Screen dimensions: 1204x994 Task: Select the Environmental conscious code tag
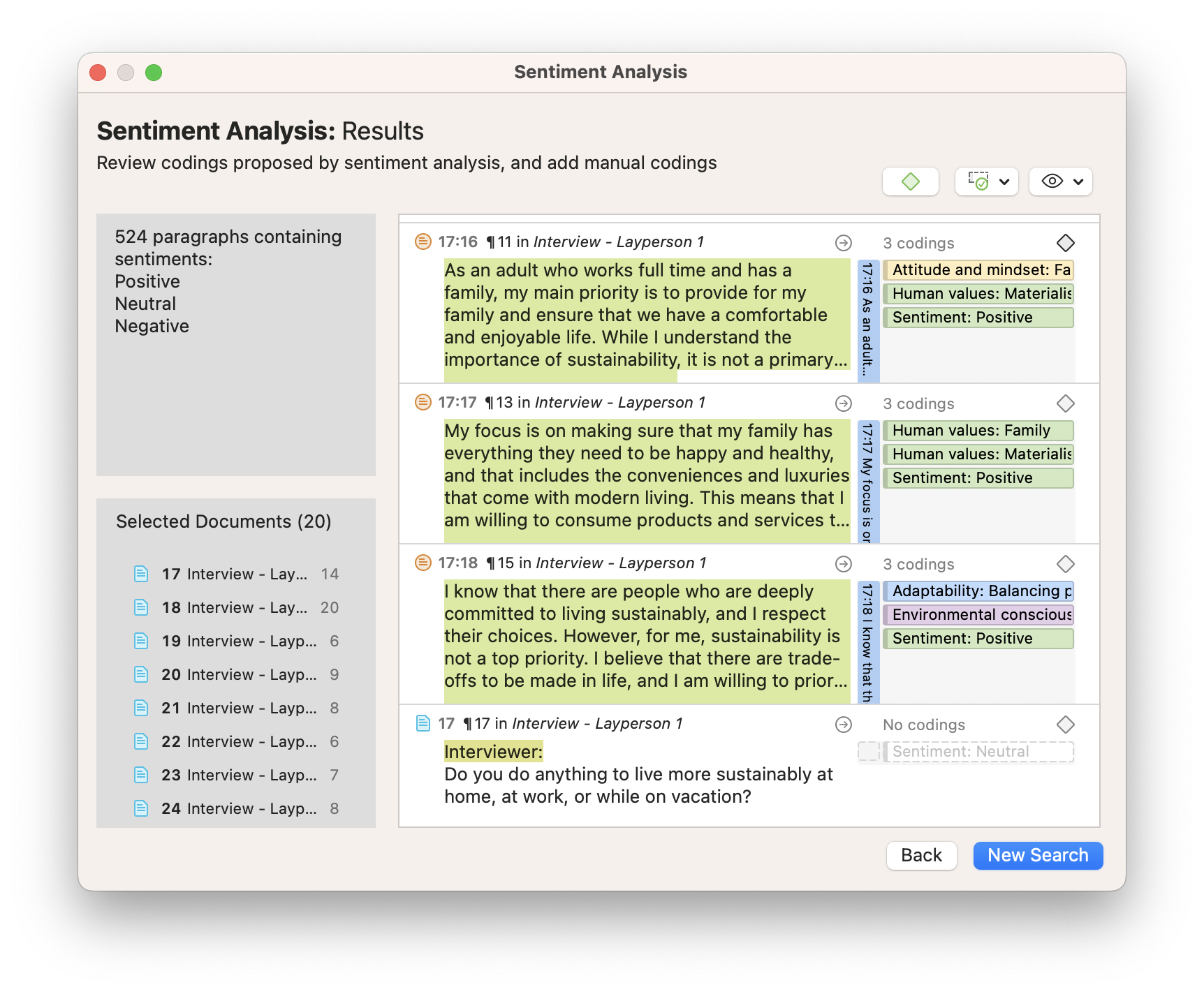(x=978, y=615)
